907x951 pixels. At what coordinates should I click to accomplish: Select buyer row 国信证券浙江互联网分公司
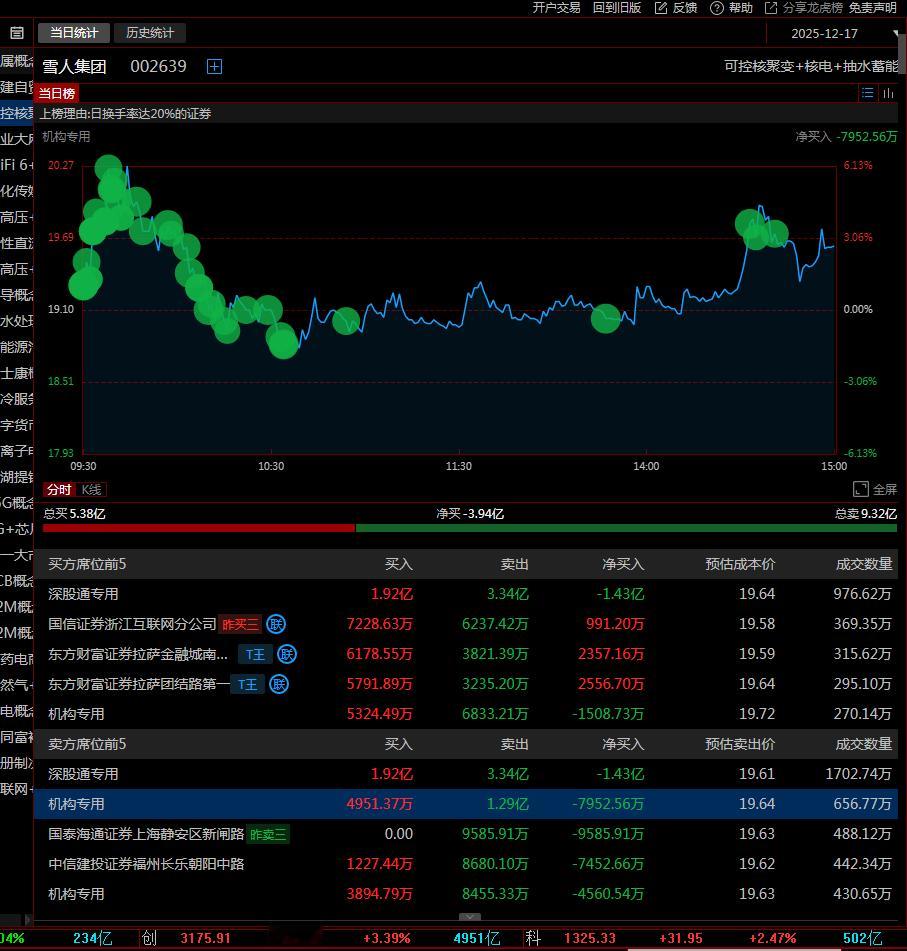pos(466,624)
